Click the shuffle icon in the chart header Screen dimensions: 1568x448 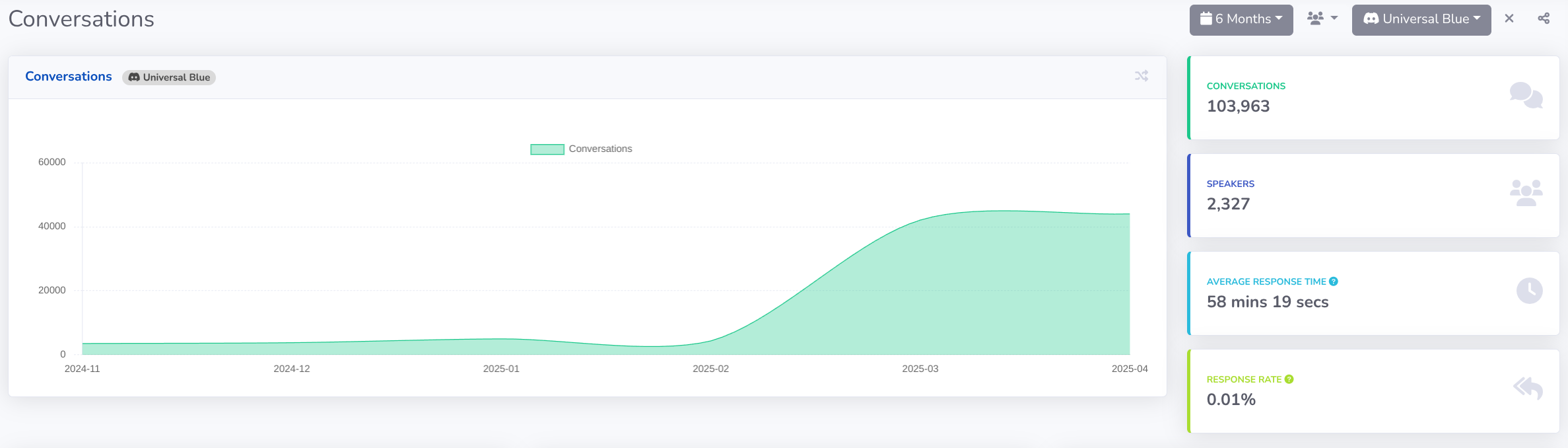coord(1142,77)
